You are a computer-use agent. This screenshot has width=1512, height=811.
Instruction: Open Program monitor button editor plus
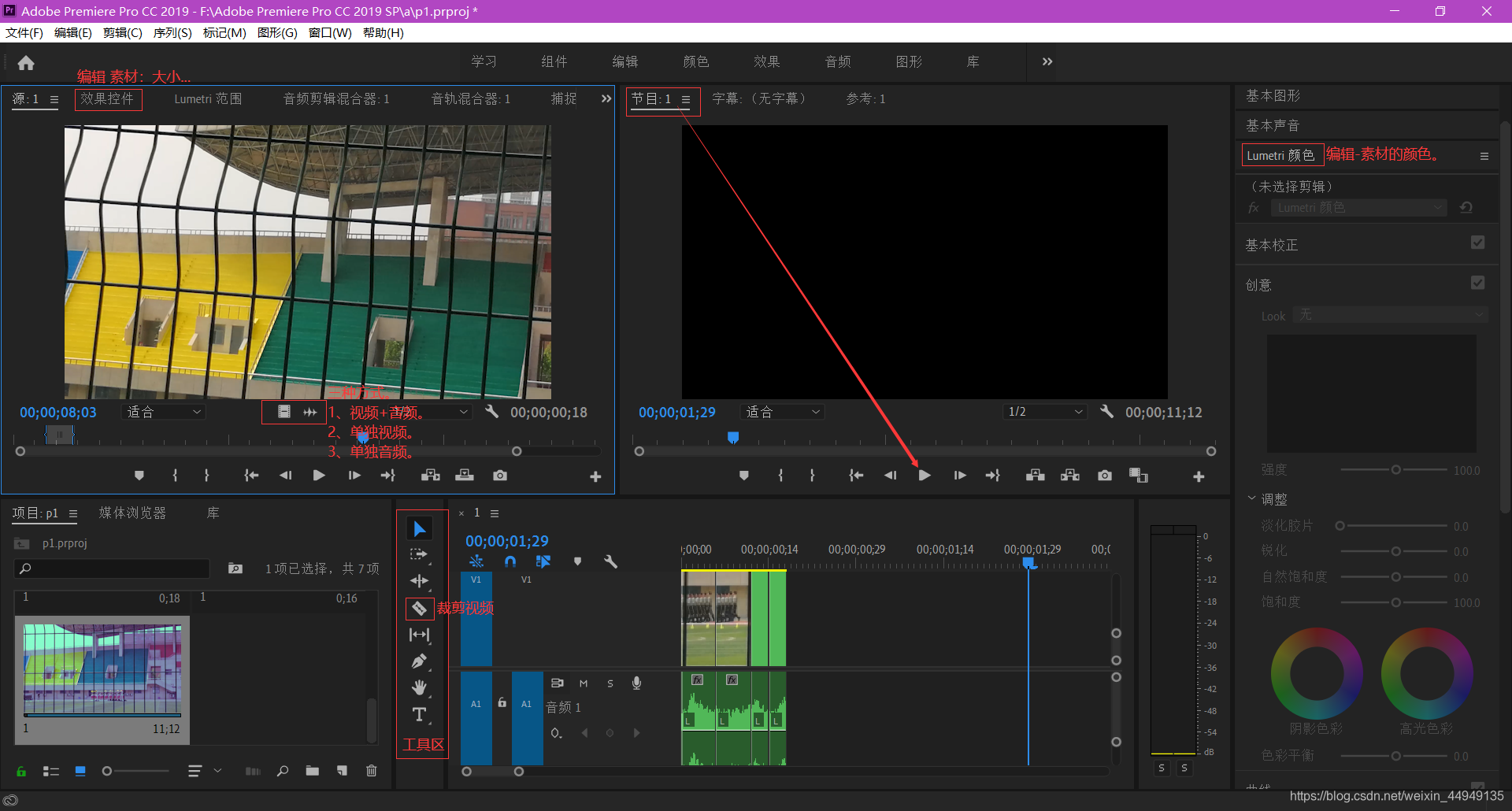(x=1199, y=476)
